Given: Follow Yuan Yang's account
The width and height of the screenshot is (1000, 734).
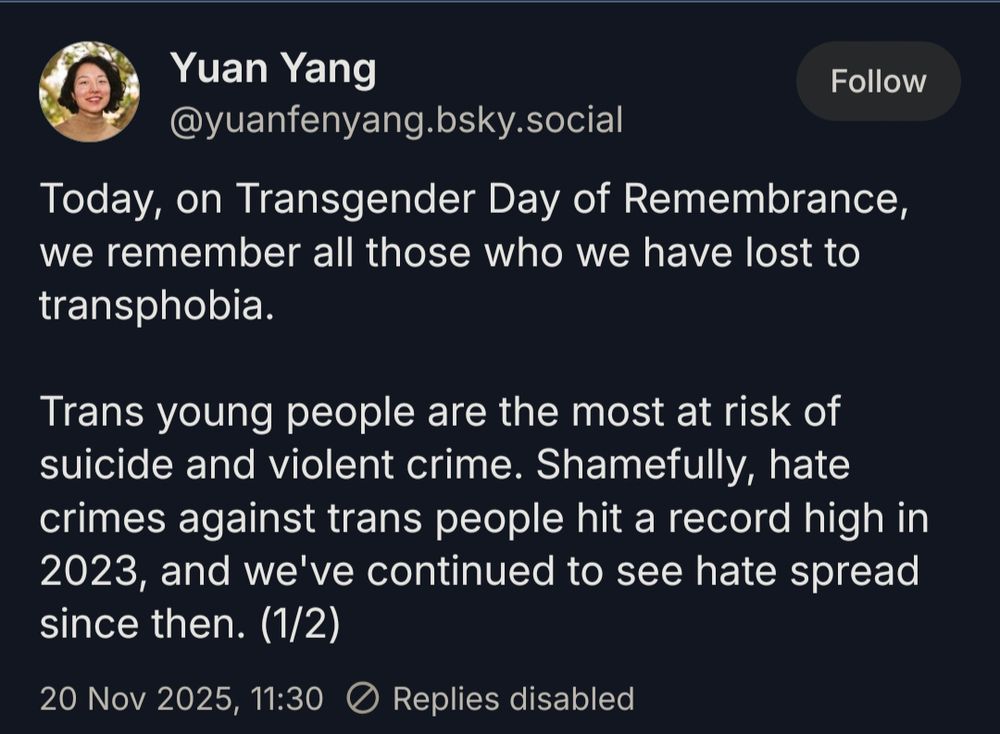Looking at the screenshot, I should click(877, 81).
